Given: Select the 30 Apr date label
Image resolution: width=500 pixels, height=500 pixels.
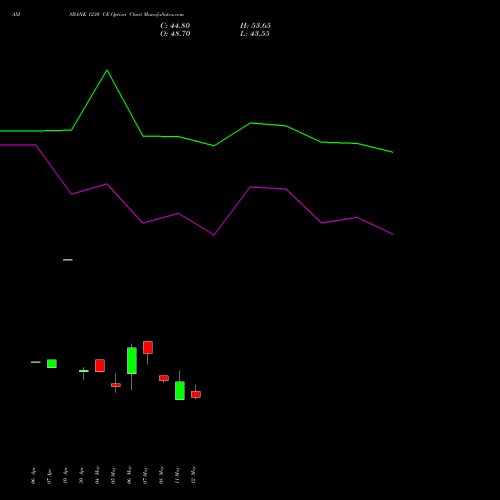Looking at the screenshot, I should pos(81,476).
